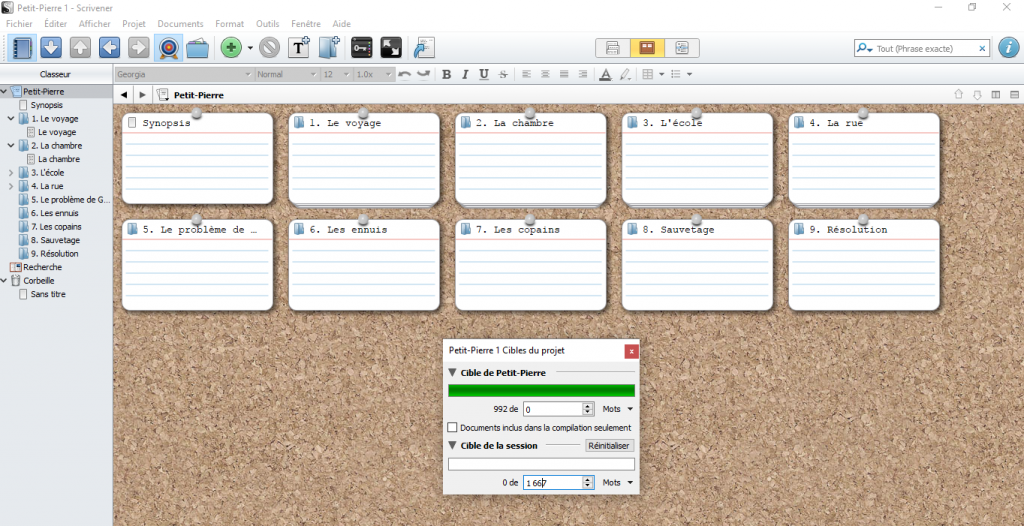Clear the search field with X
This screenshot has width=1024, height=526.
click(x=982, y=48)
